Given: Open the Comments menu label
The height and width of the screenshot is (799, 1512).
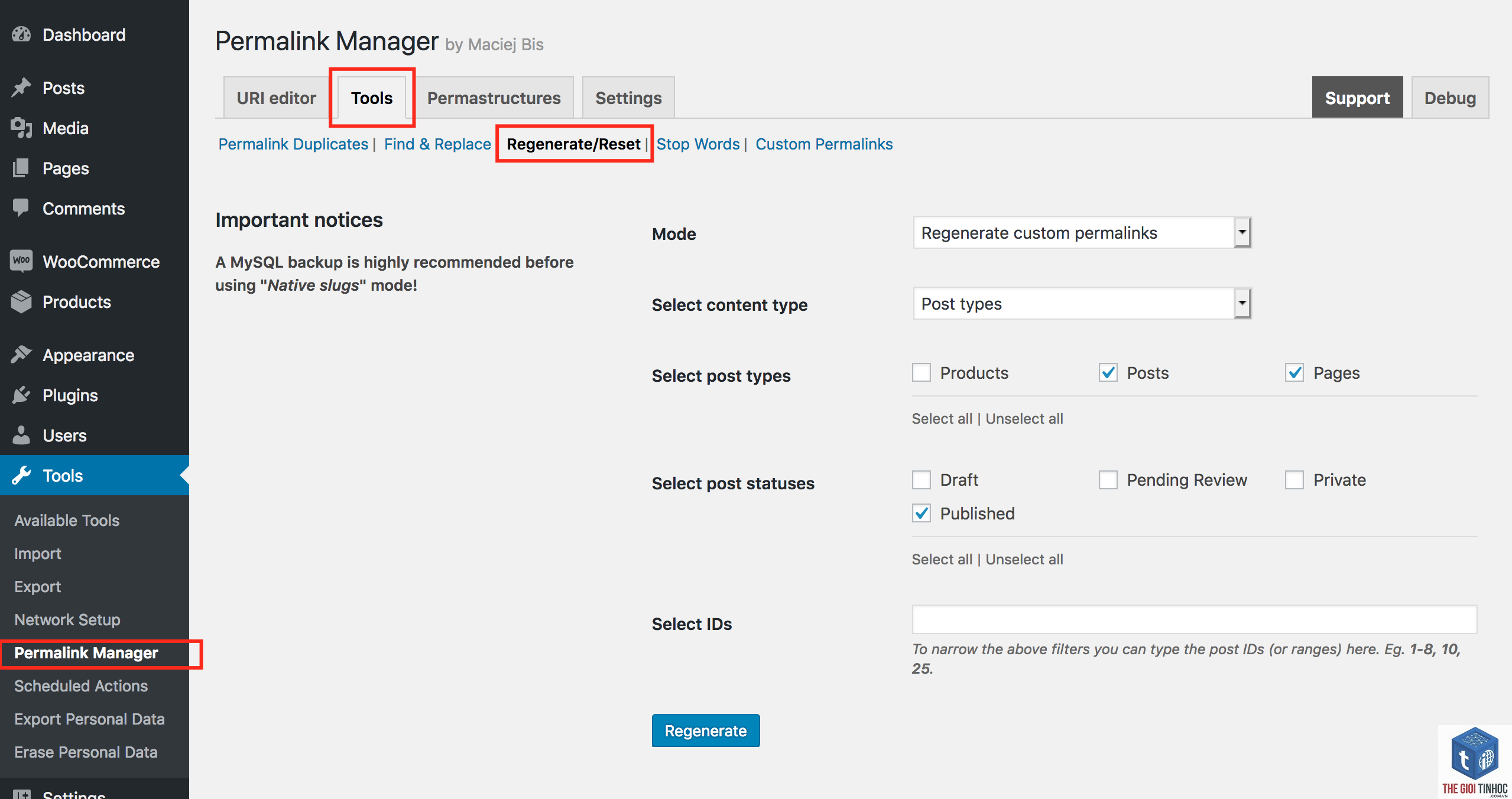Looking at the screenshot, I should [83, 208].
